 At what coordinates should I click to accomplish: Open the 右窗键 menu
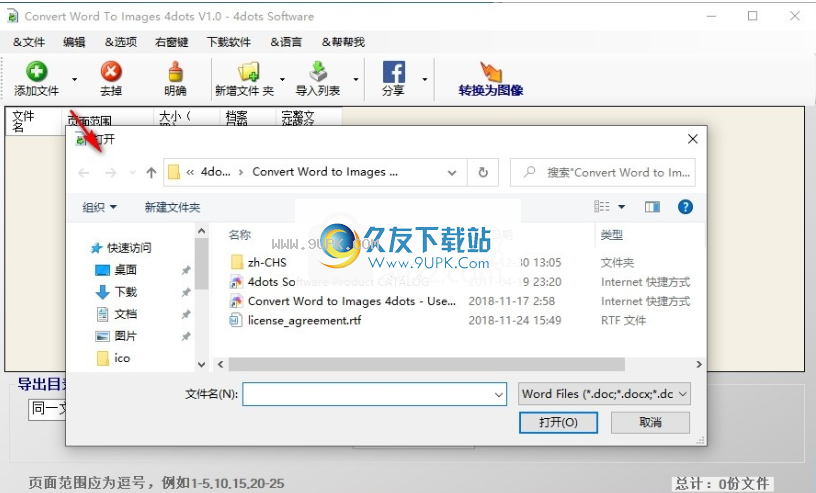(172, 42)
